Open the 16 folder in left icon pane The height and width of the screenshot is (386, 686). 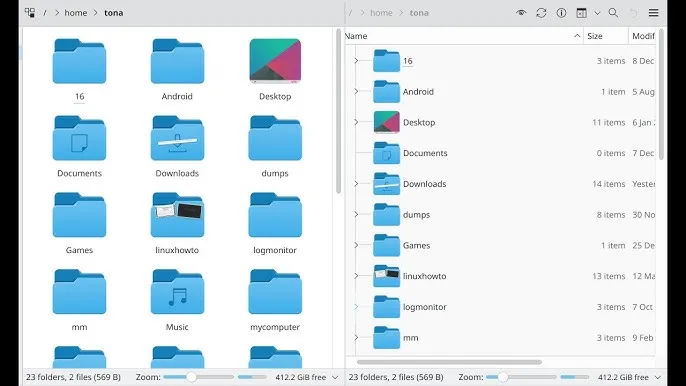pos(79,61)
